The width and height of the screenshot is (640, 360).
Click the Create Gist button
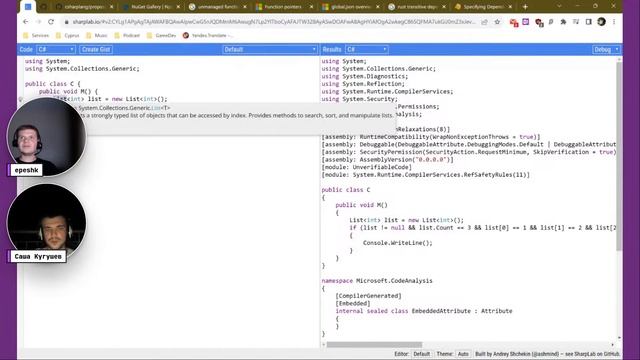click(96, 49)
